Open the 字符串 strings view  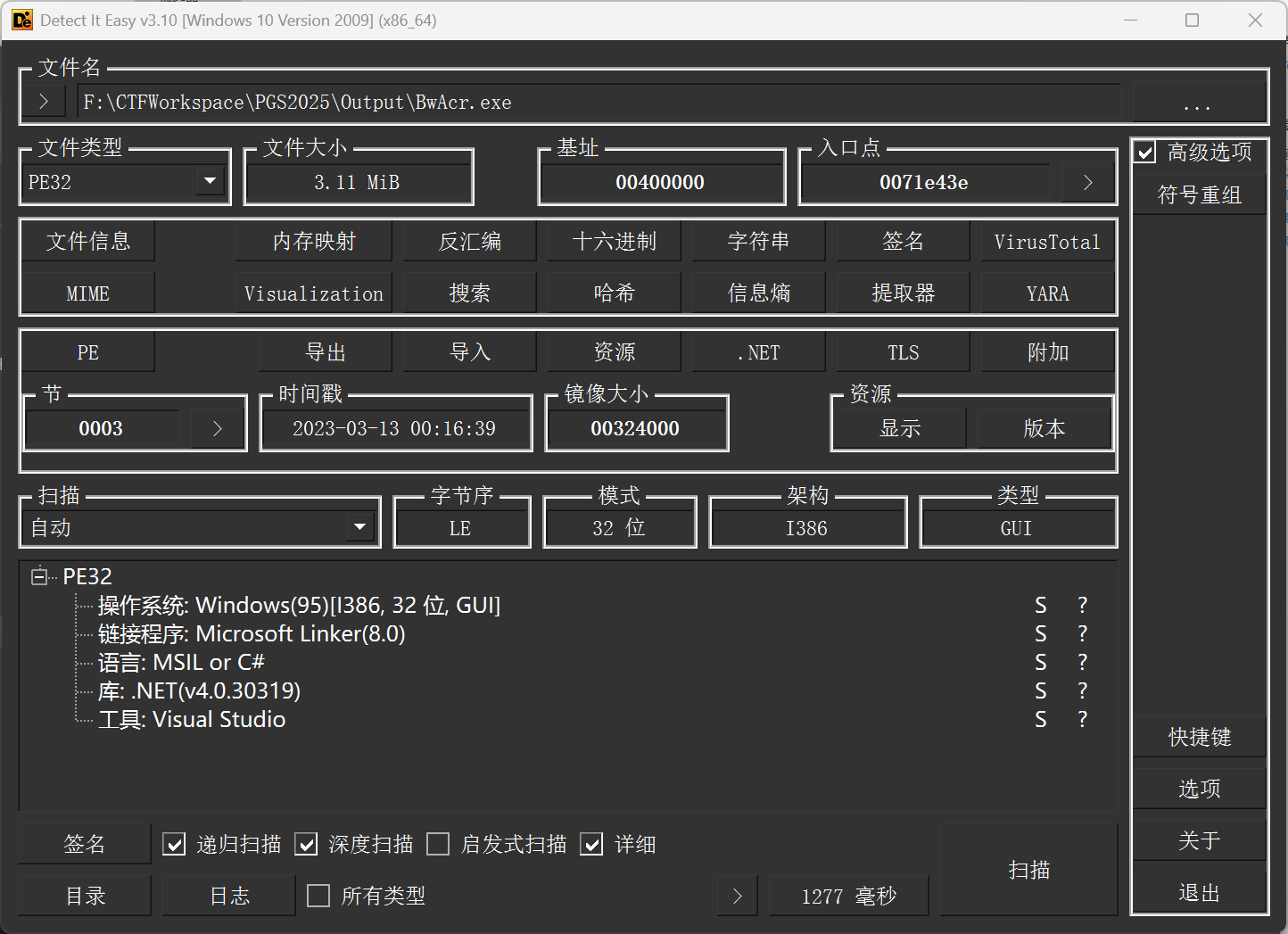point(758,241)
